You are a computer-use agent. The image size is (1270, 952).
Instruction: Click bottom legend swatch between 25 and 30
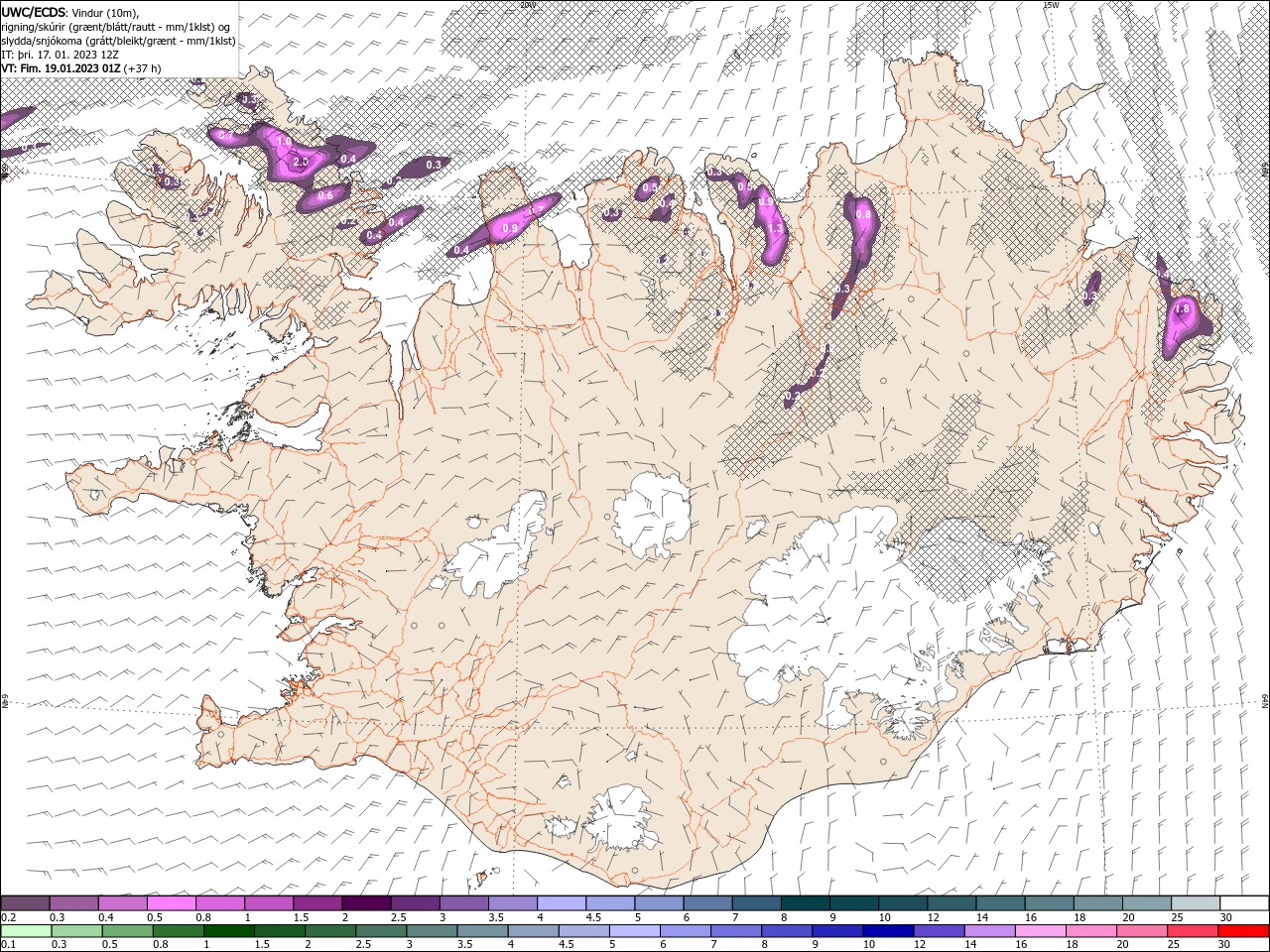point(1191,931)
